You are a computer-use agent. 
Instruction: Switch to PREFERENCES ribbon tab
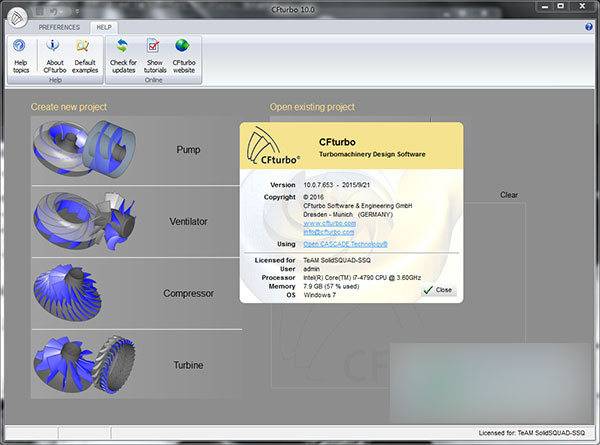59,27
